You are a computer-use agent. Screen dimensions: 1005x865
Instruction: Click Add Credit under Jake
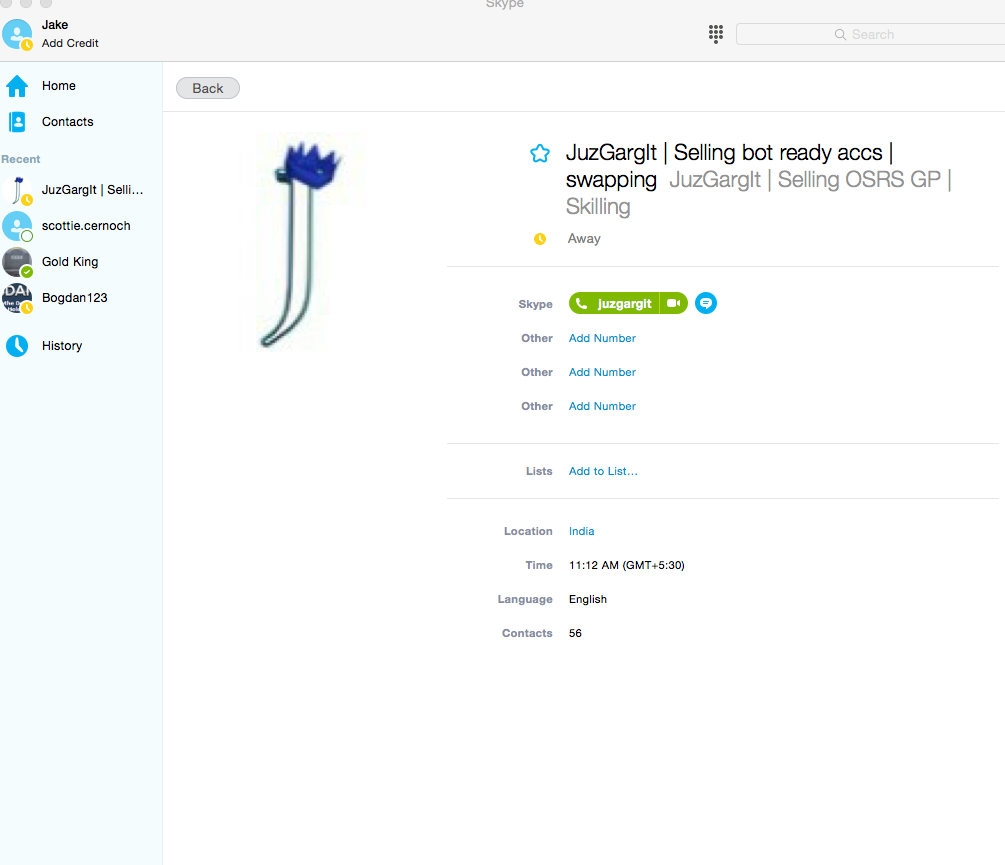click(x=70, y=43)
